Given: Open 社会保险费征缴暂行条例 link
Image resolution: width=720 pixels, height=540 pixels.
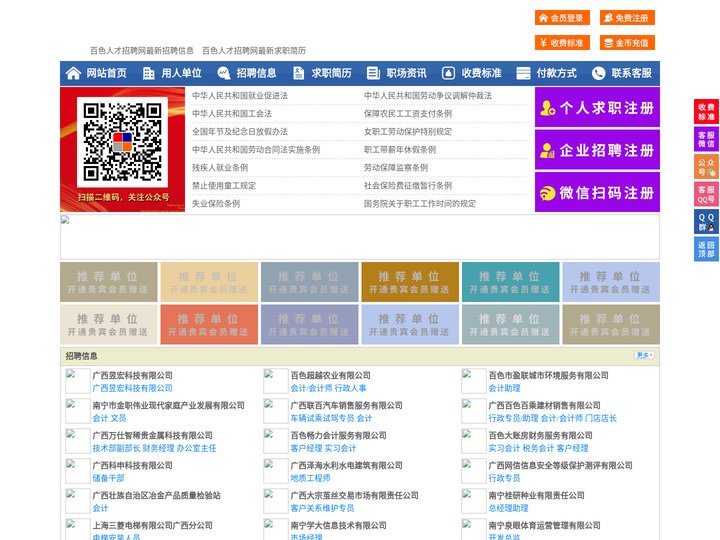Looking at the screenshot, I should point(408,186).
